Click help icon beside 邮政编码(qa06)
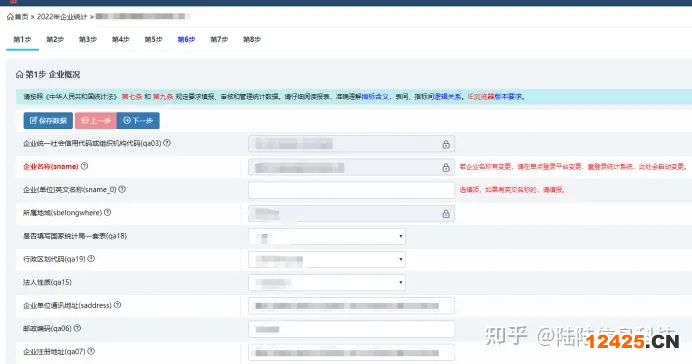Image resolution: width=692 pixels, height=364 pixels. [77, 328]
